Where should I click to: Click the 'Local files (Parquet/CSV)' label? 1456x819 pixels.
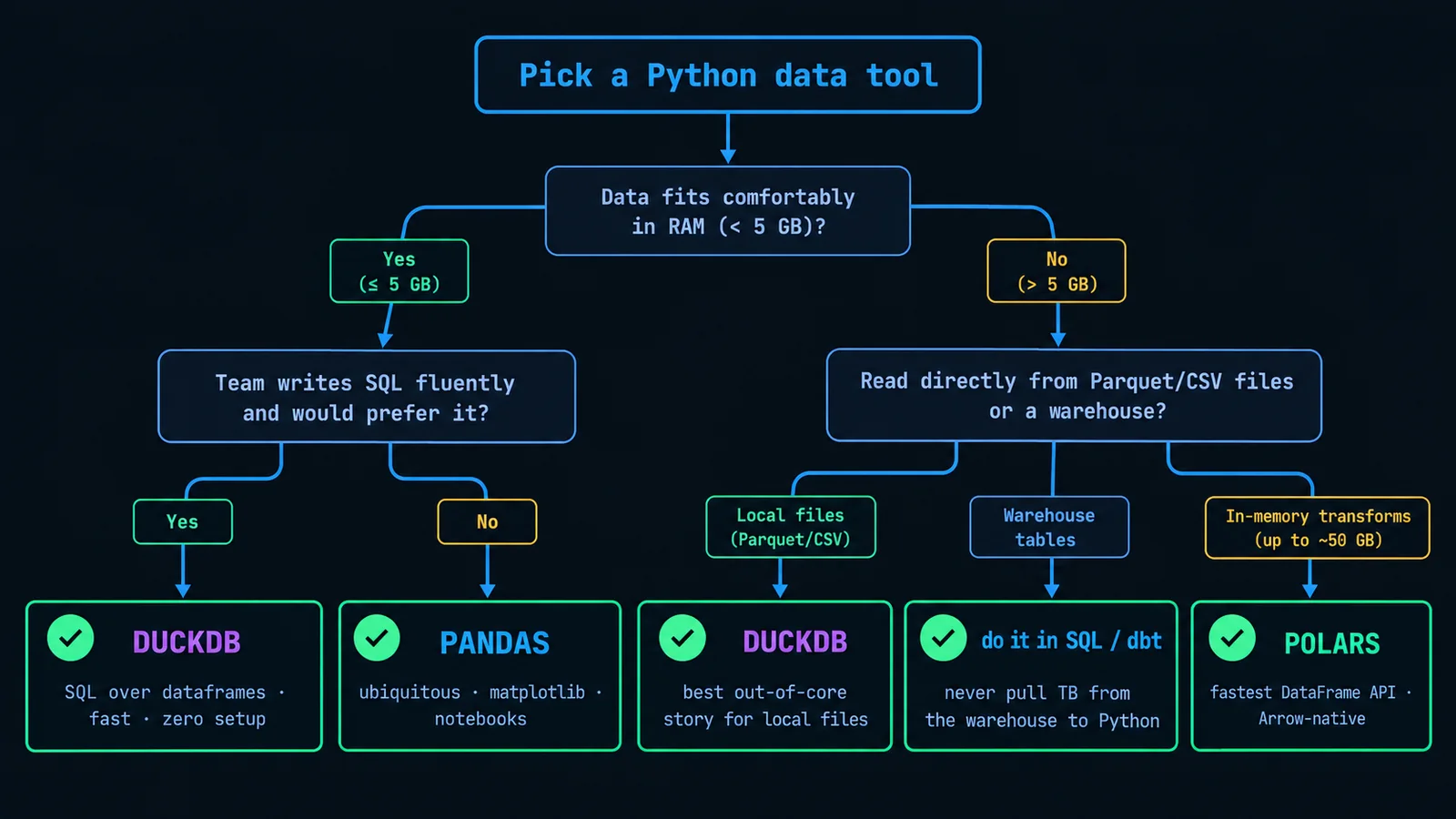tap(791, 527)
